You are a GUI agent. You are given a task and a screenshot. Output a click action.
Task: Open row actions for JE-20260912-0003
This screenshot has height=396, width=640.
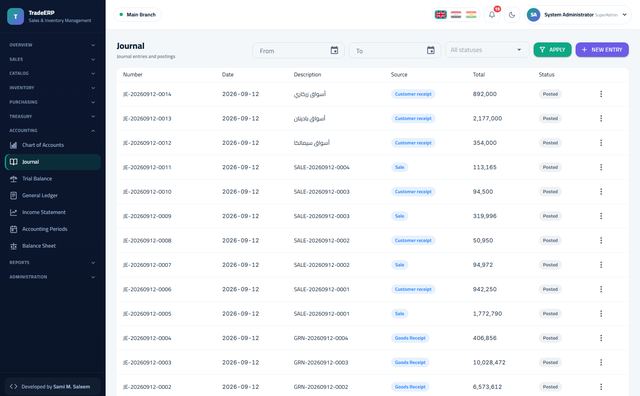pyautogui.click(x=601, y=363)
